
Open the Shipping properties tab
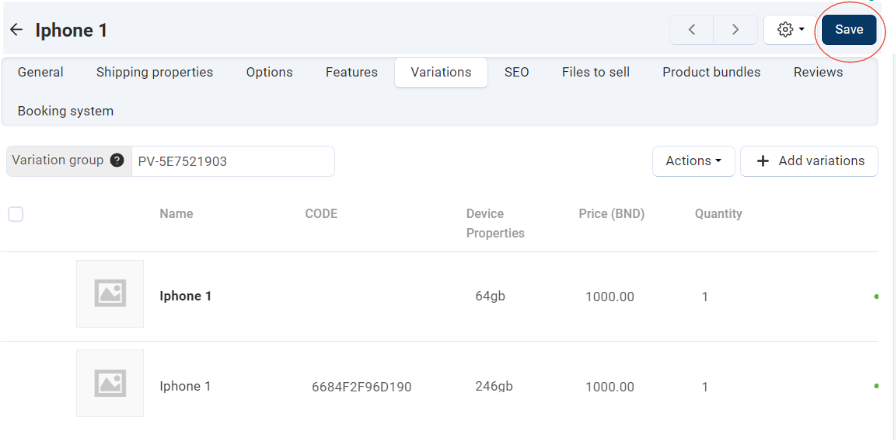[154, 72]
